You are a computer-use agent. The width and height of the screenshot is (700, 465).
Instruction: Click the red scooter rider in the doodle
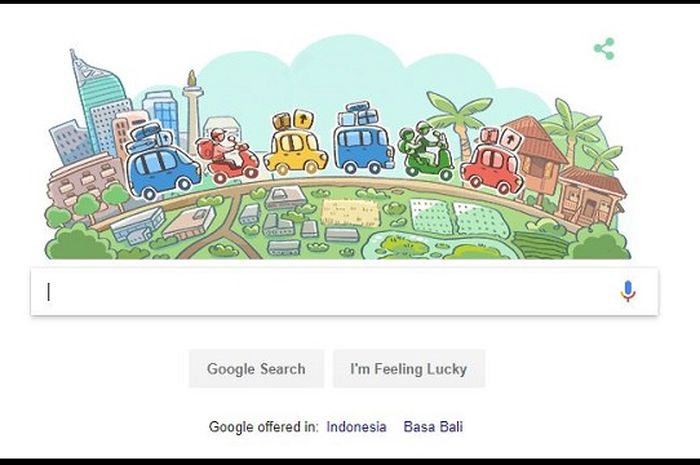pyautogui.click(x=228, y=155)
